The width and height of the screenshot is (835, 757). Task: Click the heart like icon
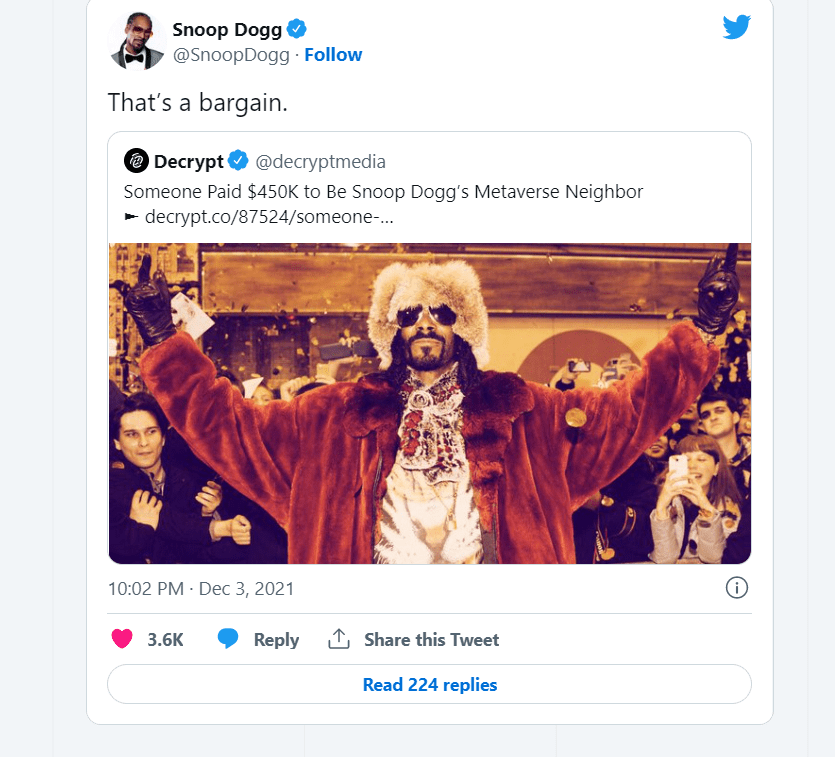(122, 640)
